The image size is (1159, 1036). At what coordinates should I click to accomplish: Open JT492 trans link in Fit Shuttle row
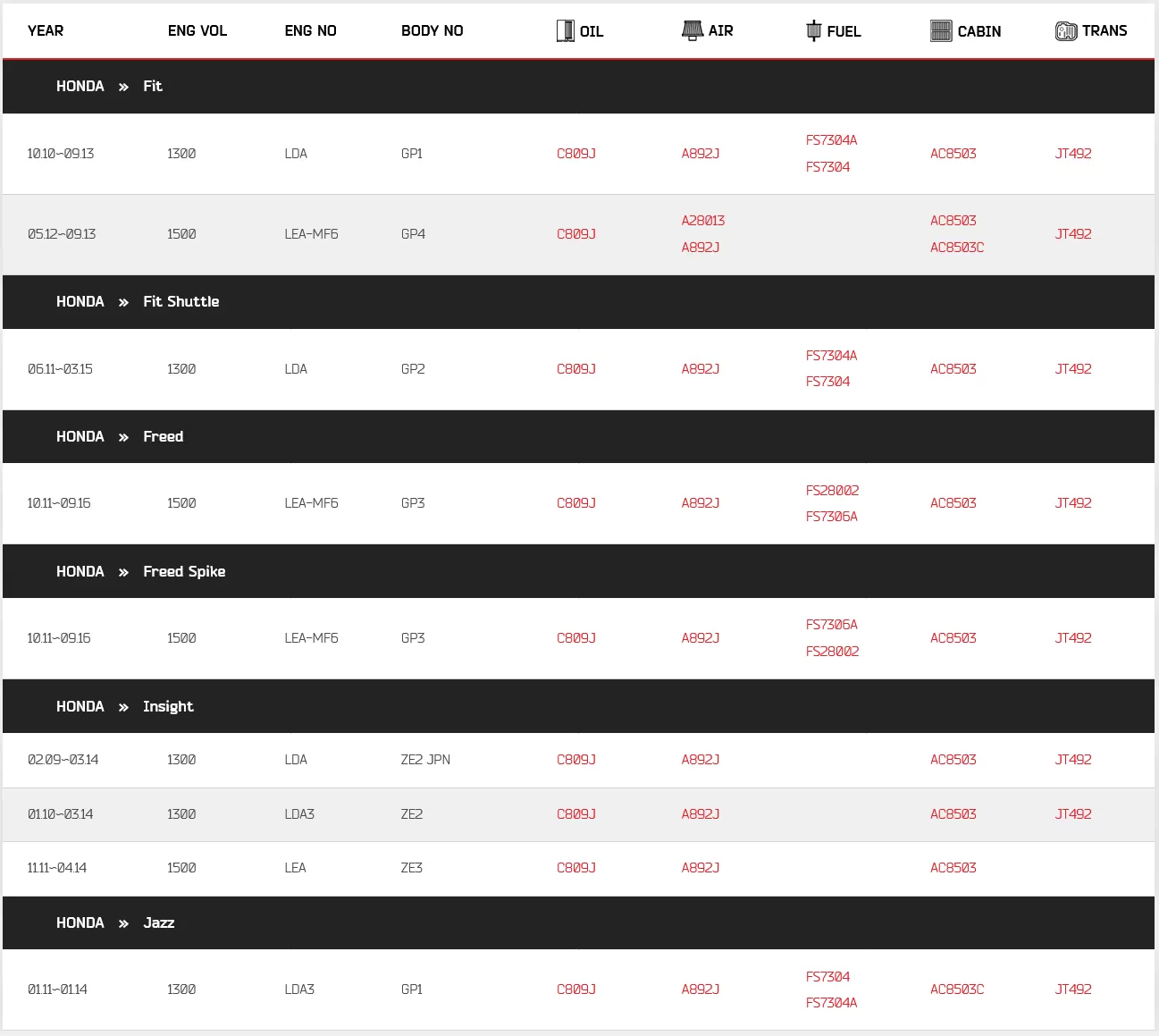tap(1073, 369)
